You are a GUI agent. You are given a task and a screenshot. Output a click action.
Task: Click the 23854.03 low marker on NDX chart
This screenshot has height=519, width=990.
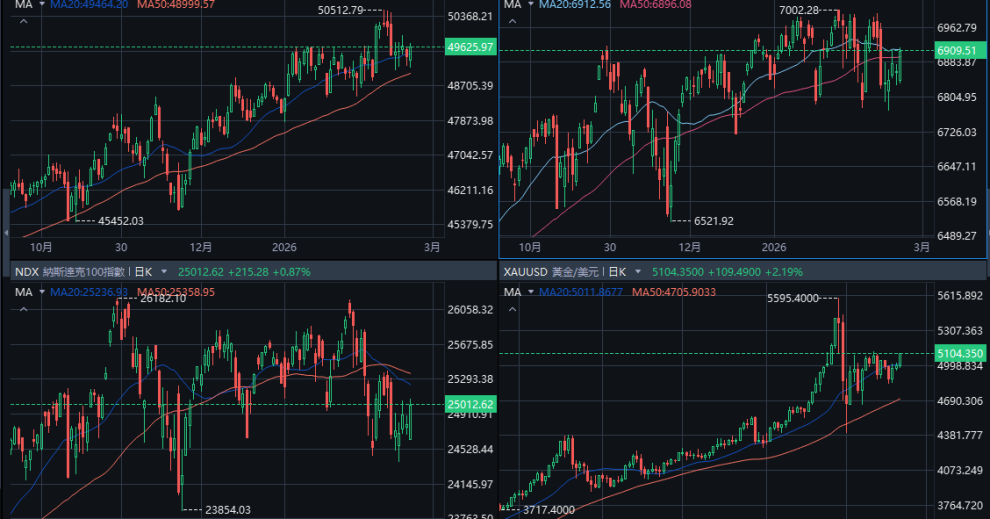228,510
